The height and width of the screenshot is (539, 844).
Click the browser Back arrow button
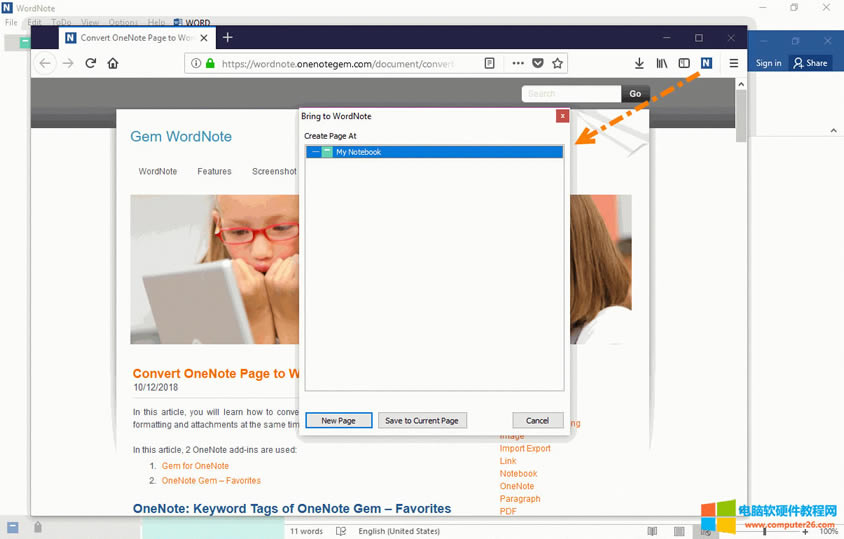45,64
